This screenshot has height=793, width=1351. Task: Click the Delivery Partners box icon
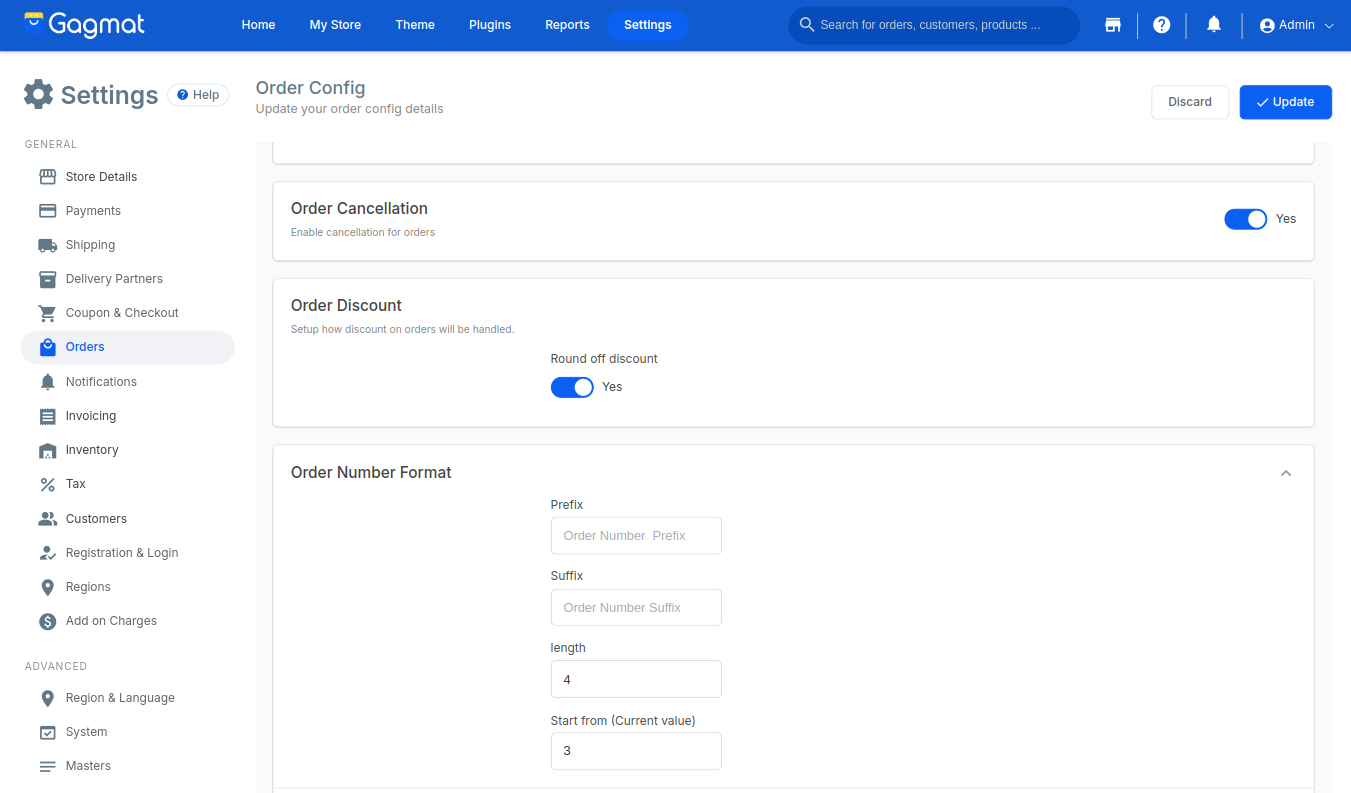(x=47, y=279)
